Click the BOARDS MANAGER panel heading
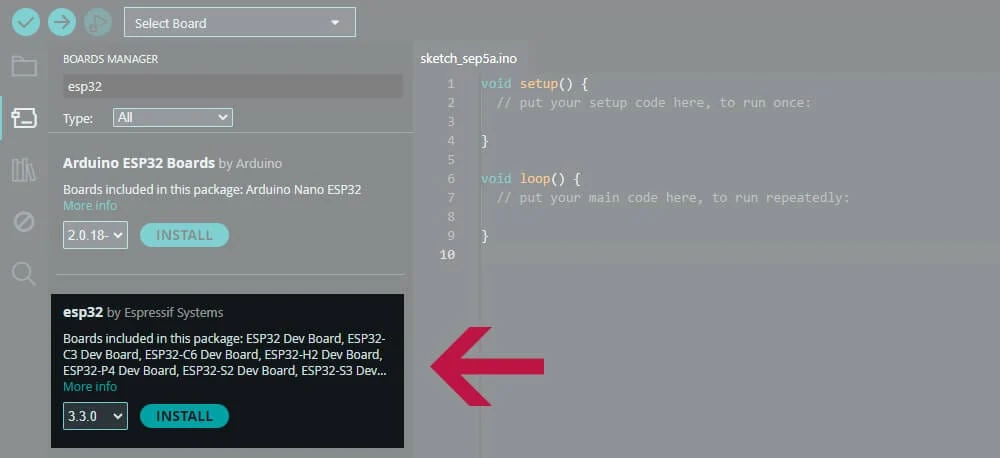This screenshot has width=1000, height=458. coord(110,59)
